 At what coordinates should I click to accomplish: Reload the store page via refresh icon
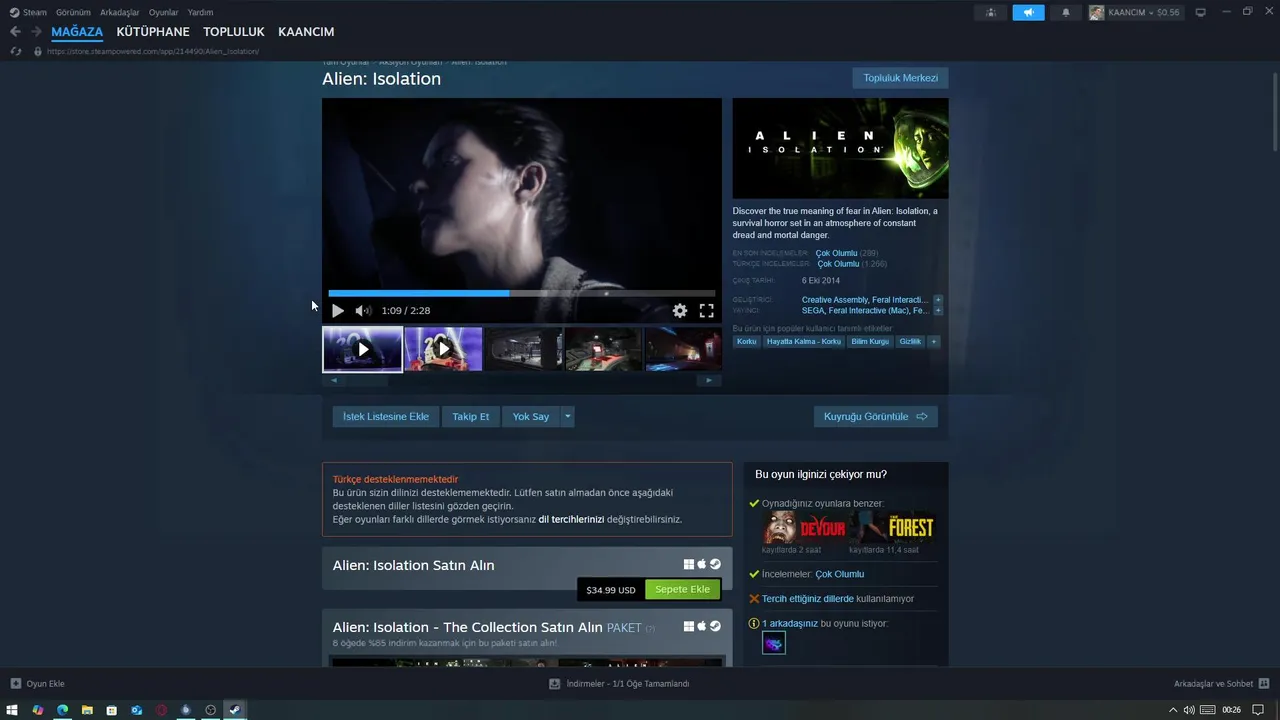click(x=15, y=51)
